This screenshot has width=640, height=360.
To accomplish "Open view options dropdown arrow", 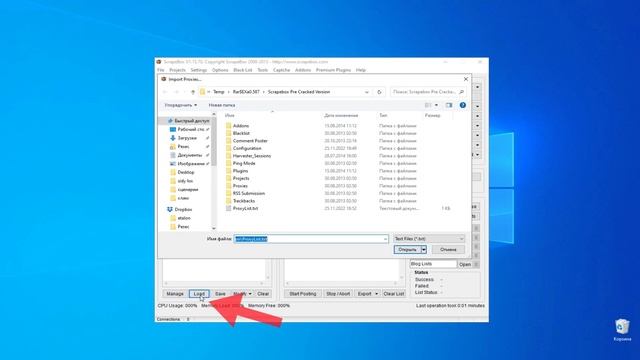I will pos(436,105).
